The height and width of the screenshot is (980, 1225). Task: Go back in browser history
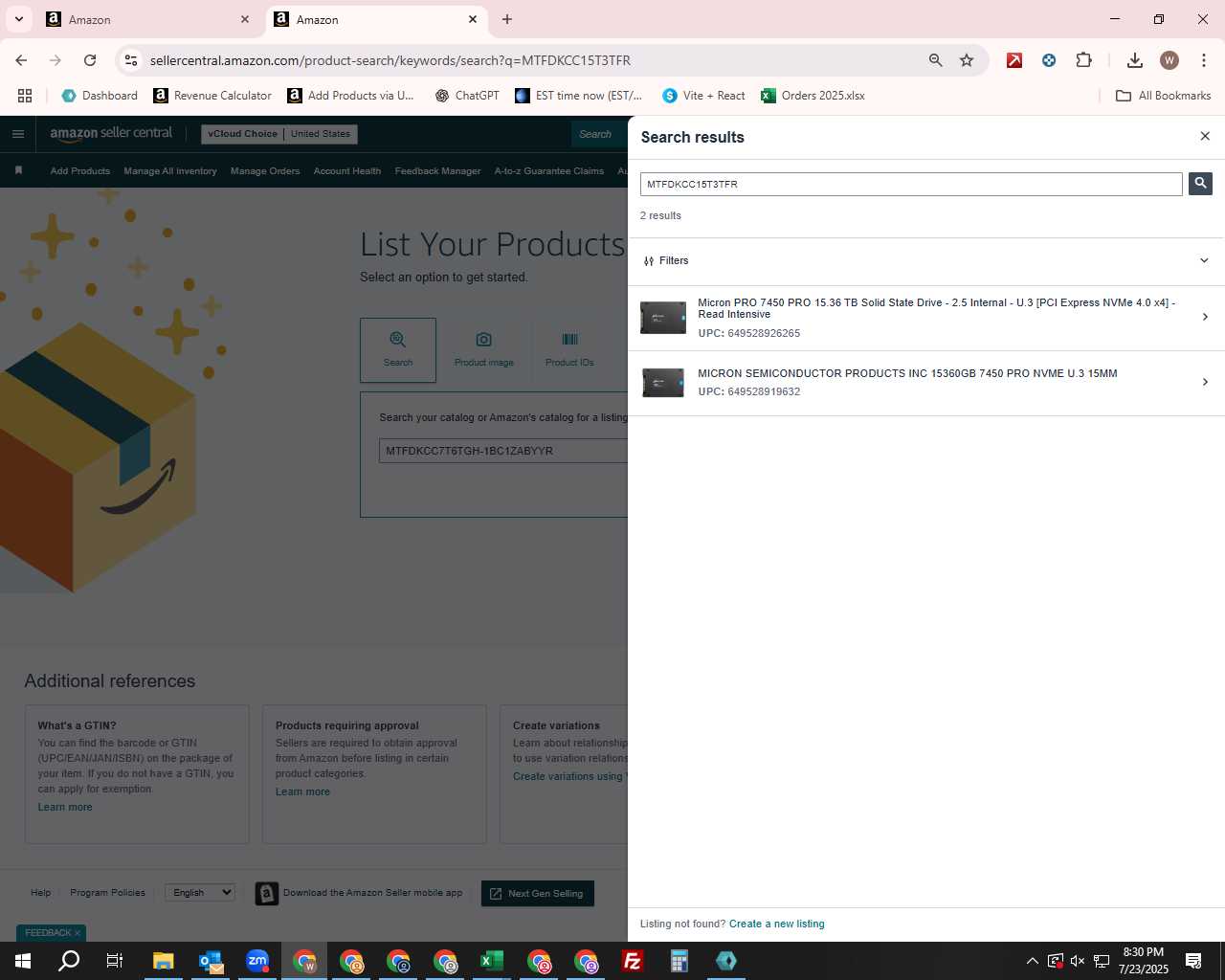click(21, 60)
